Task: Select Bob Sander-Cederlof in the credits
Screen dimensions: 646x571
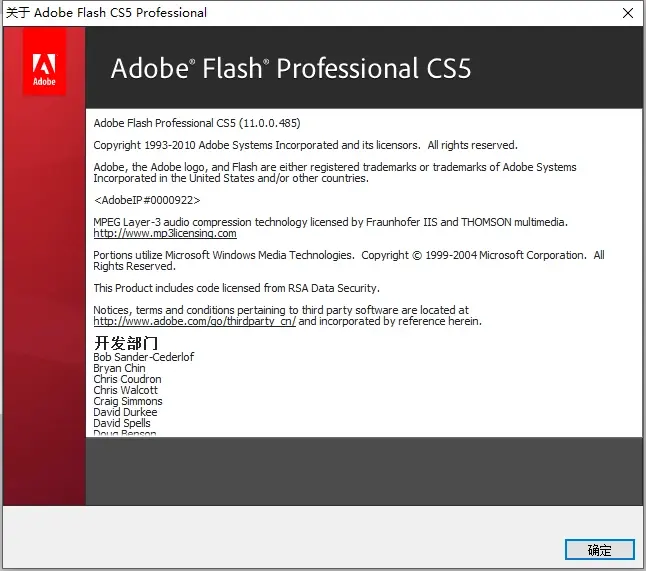Action: (144, 357)
